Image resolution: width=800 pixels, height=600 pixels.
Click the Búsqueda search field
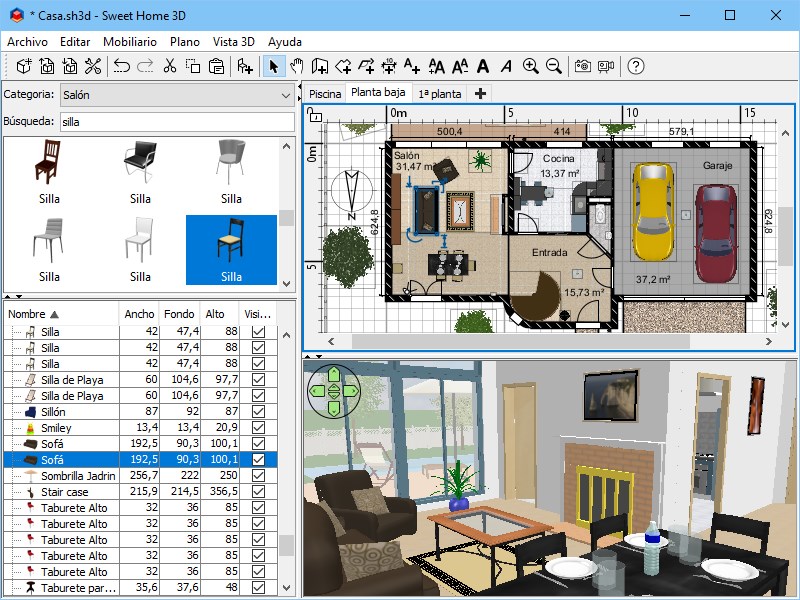[x=177, y=122]
